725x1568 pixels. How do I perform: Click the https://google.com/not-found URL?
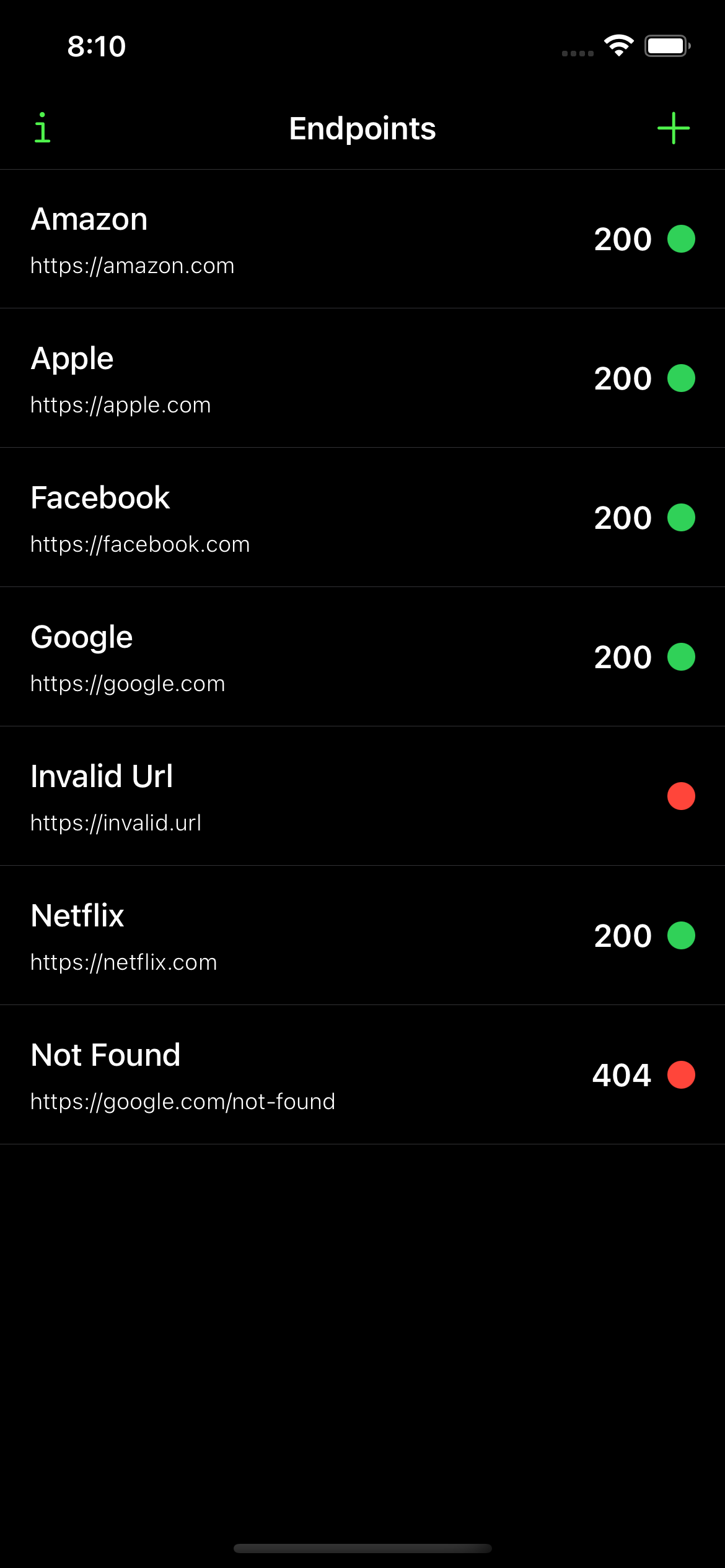(x=183, y=1102)
